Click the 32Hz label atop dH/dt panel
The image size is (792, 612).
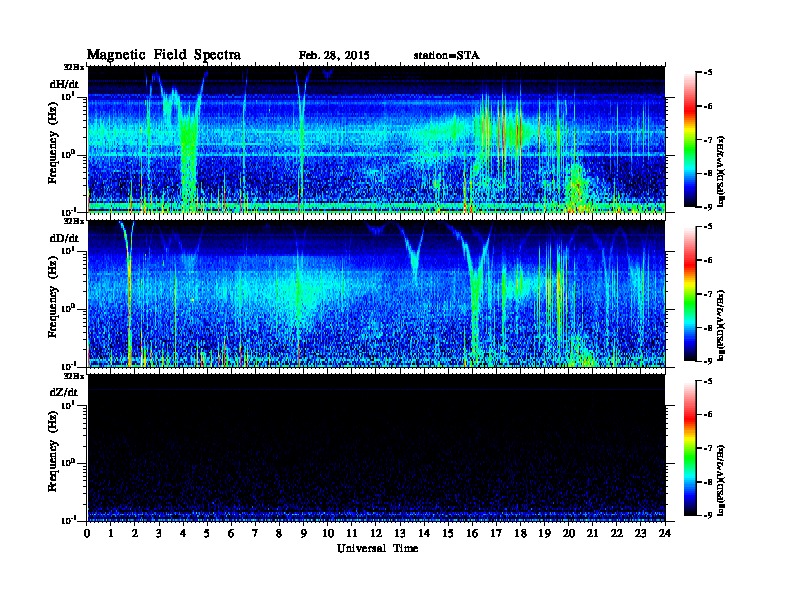[73, 67]
